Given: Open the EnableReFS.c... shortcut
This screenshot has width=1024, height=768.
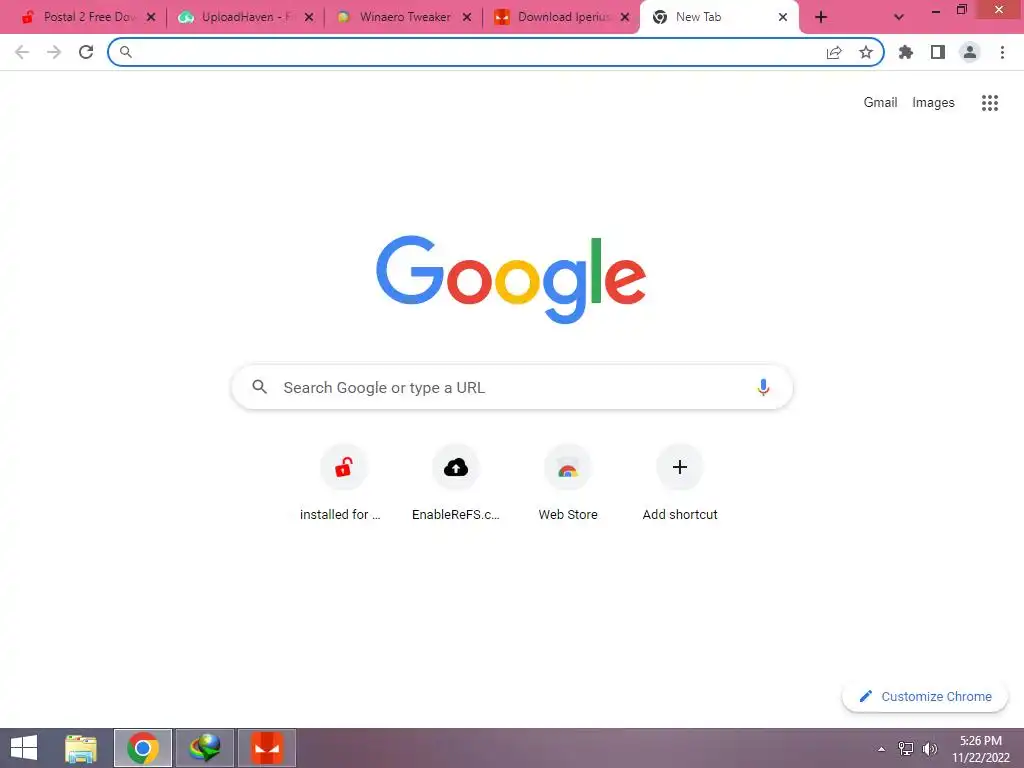Looking at the screenshot, I should click(x=456, y=483).
